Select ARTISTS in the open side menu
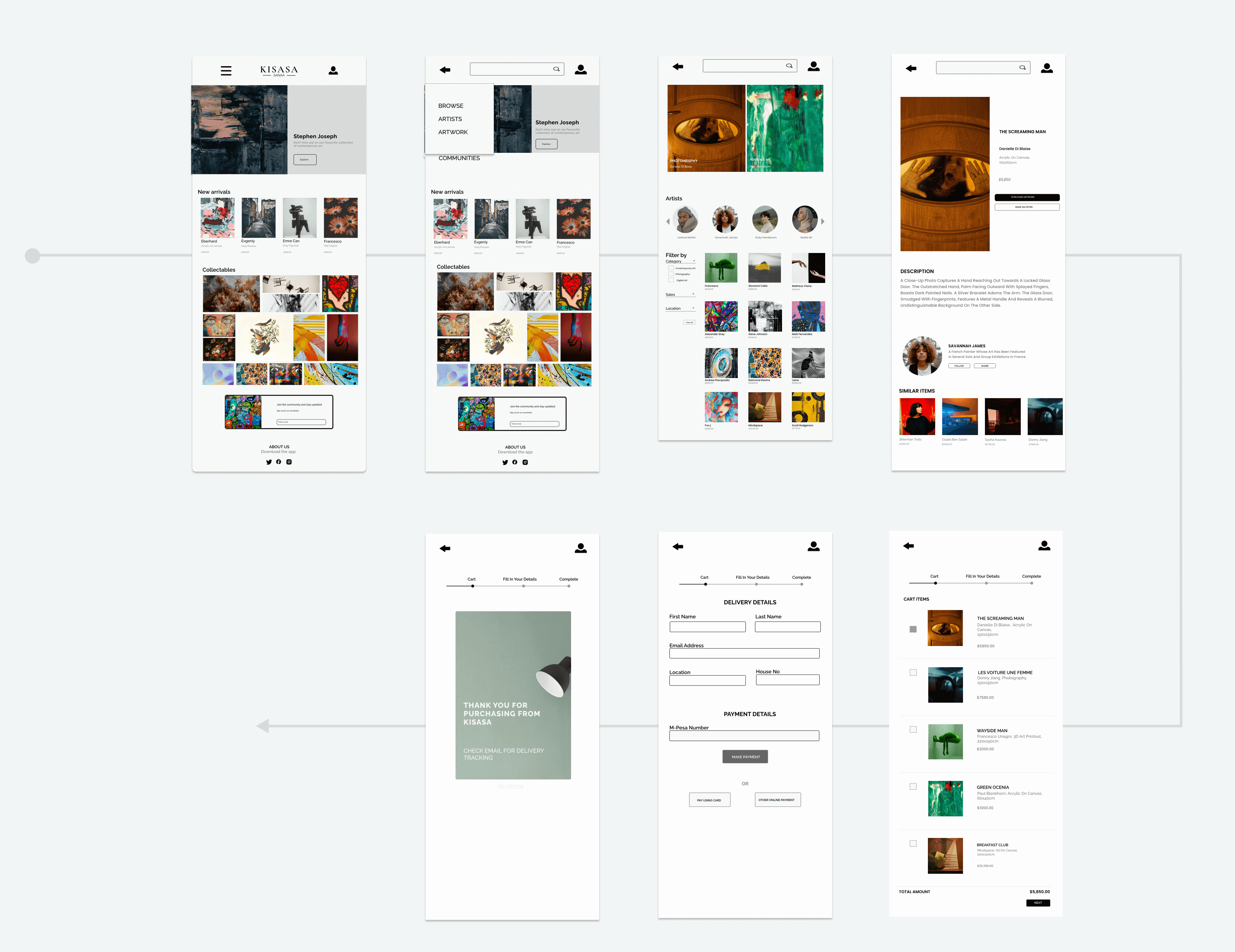This screenshot has width=1235, height=952. tap(450, 119)
